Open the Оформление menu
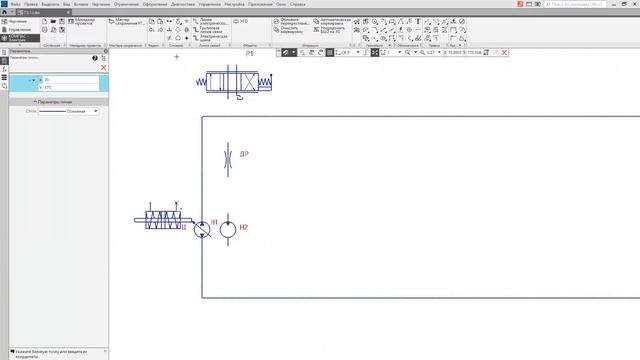The width and height of the screenshot is (640, 360). pos(155,4)
